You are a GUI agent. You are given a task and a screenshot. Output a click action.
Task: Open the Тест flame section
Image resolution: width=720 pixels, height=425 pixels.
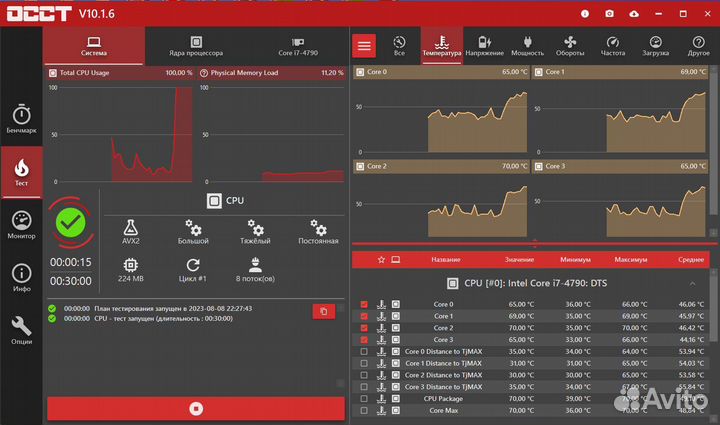click(x=22, y=172)
